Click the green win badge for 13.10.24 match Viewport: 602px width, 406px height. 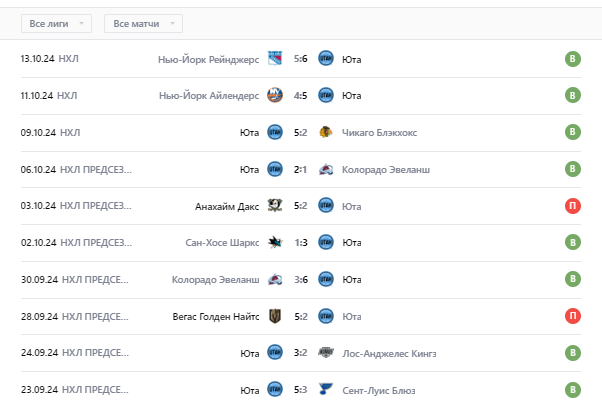click(572, 59)
